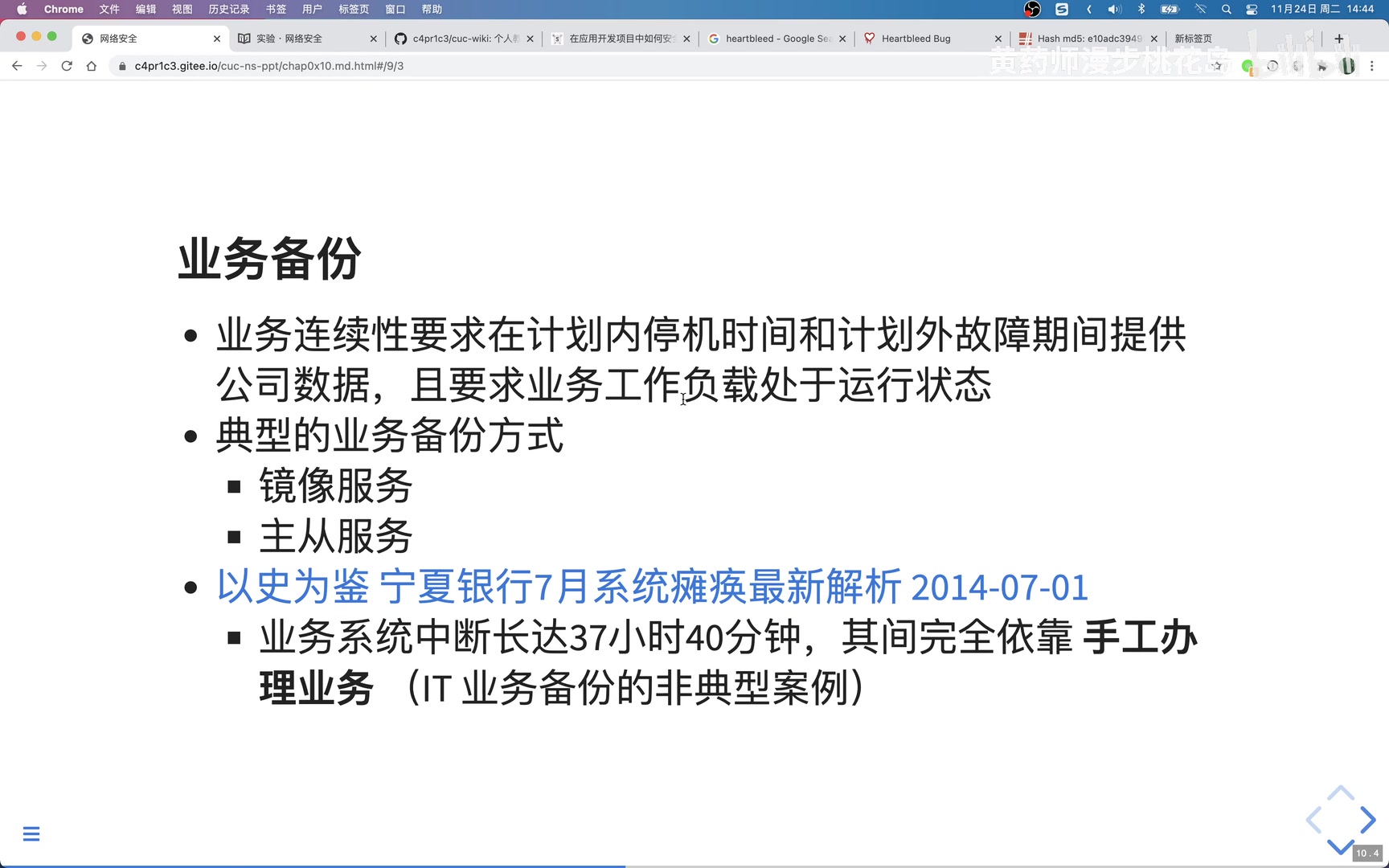Open 历史记录 menu

(229, 9)
